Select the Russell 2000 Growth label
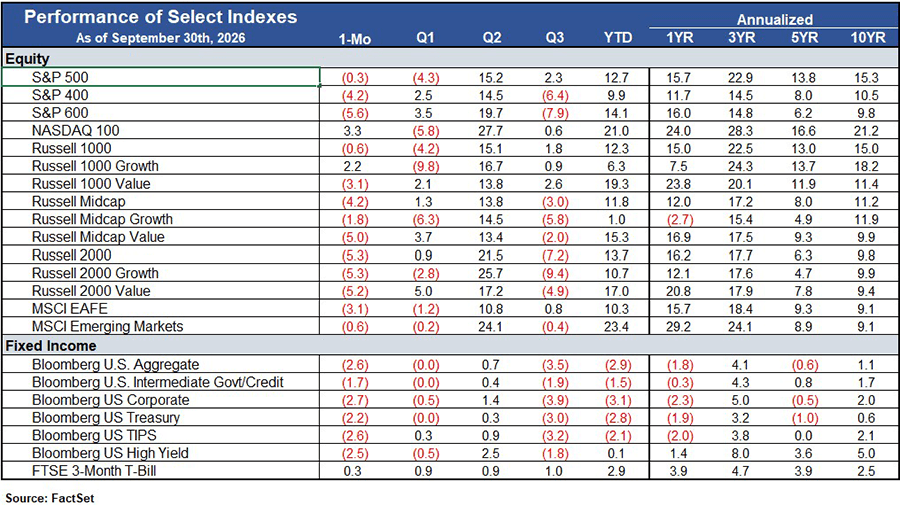 point(95,273)
